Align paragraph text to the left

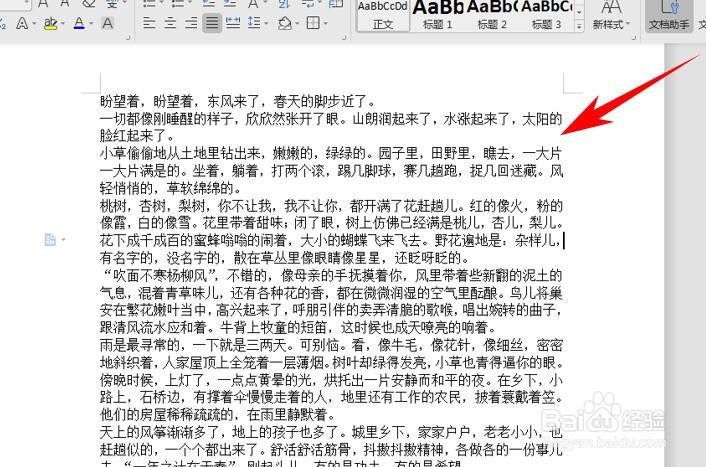149,23
